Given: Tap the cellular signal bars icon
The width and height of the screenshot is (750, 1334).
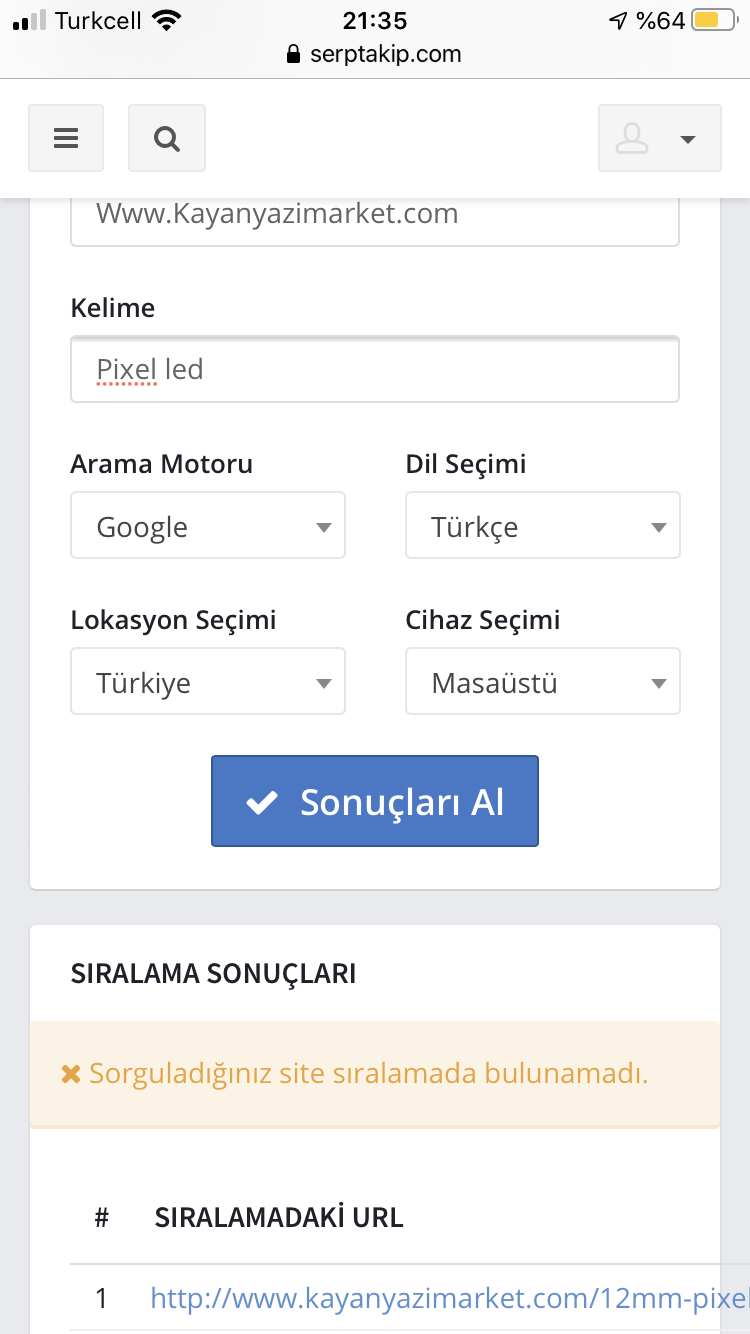Looking at the screenshot, I should tap(30, 20).
